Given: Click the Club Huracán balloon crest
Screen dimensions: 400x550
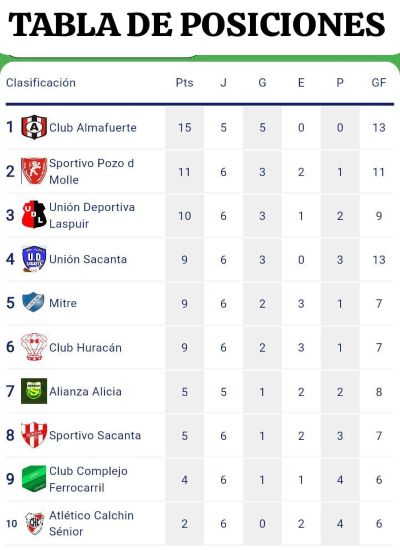Looking at the screenshot, I should [x=34, y=347].
